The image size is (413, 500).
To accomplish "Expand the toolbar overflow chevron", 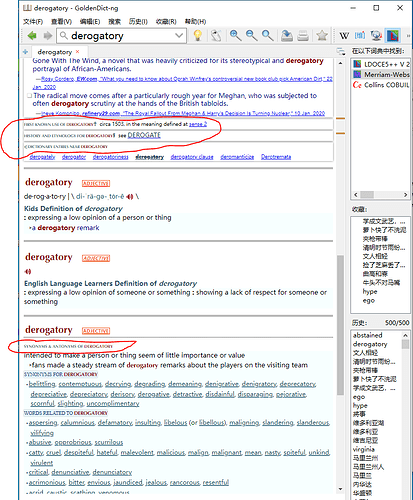I will (408, 35).
